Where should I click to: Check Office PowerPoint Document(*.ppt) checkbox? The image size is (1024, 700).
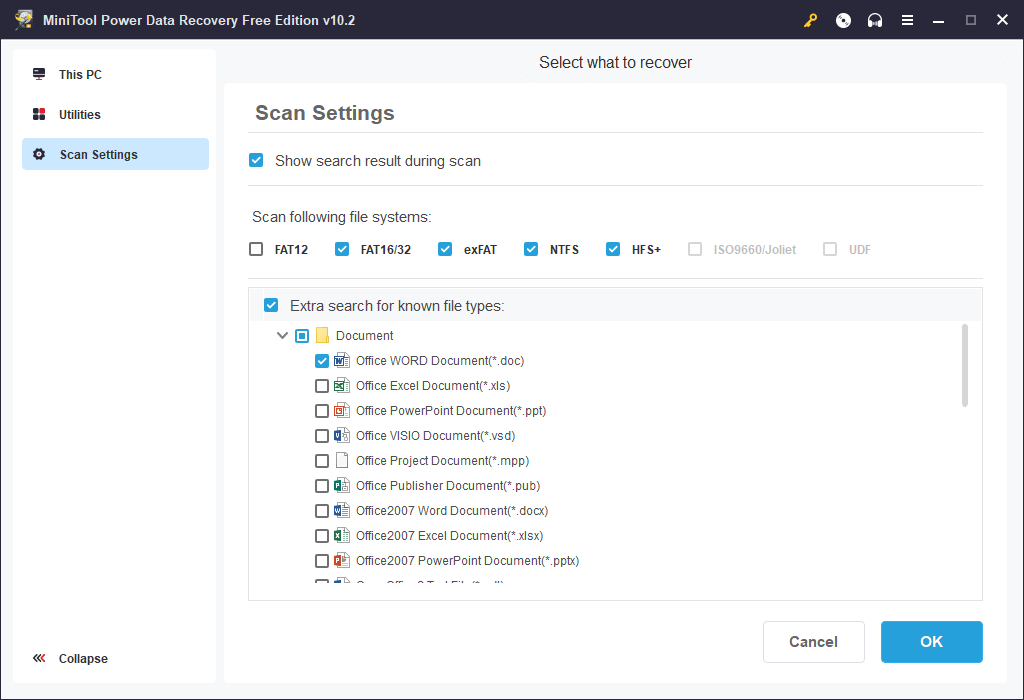point(321,411)
